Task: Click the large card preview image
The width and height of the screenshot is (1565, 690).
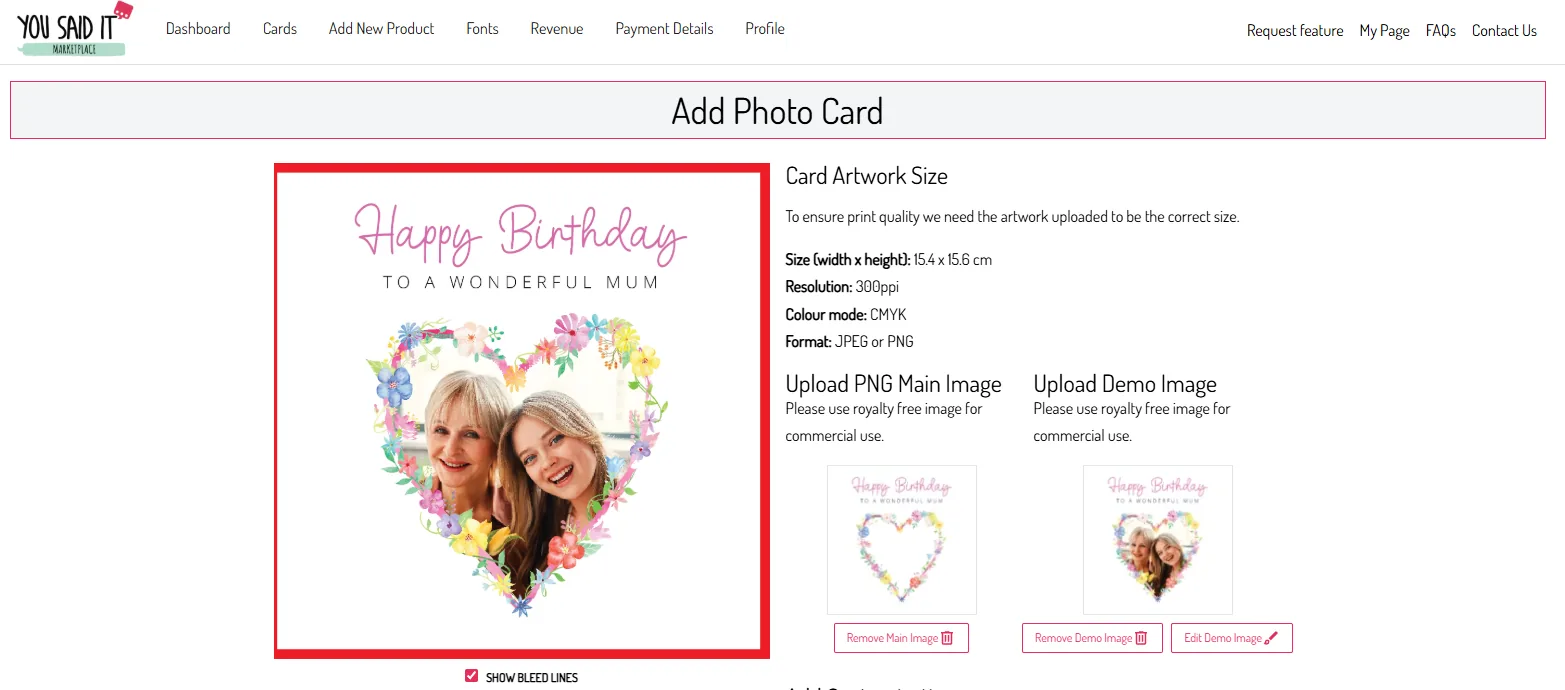Action: (x=522, y=411)
